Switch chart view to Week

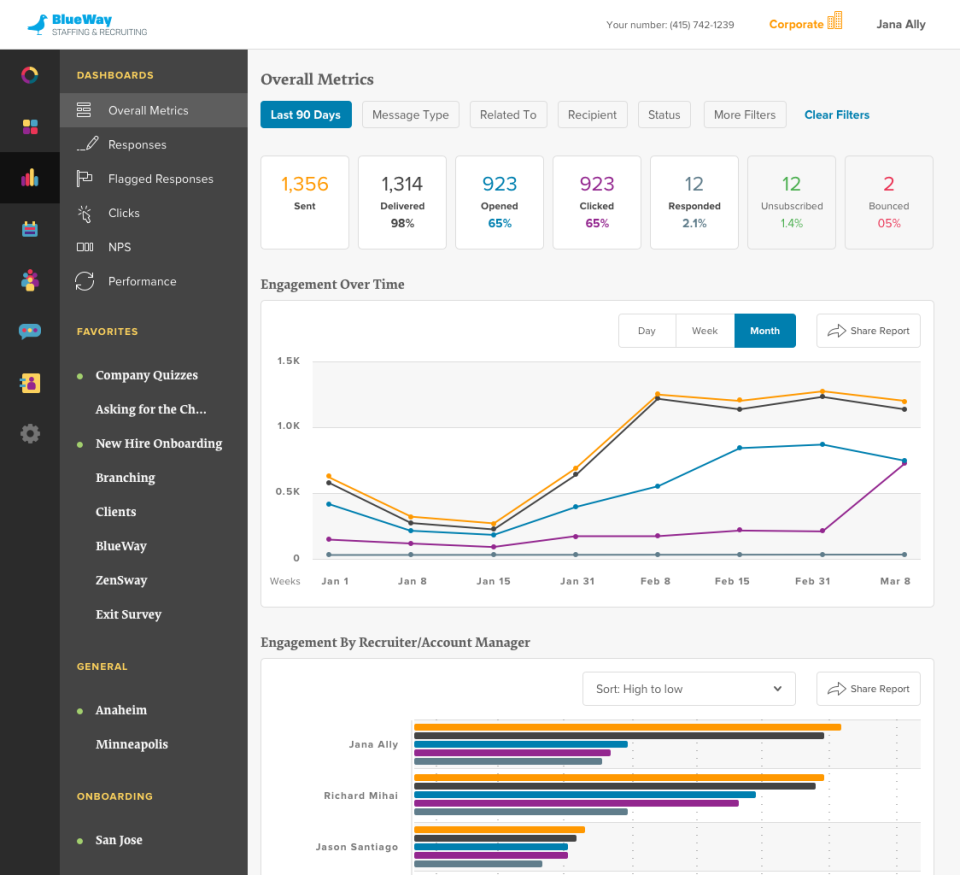pyautogui.click(x=705, y=331)
